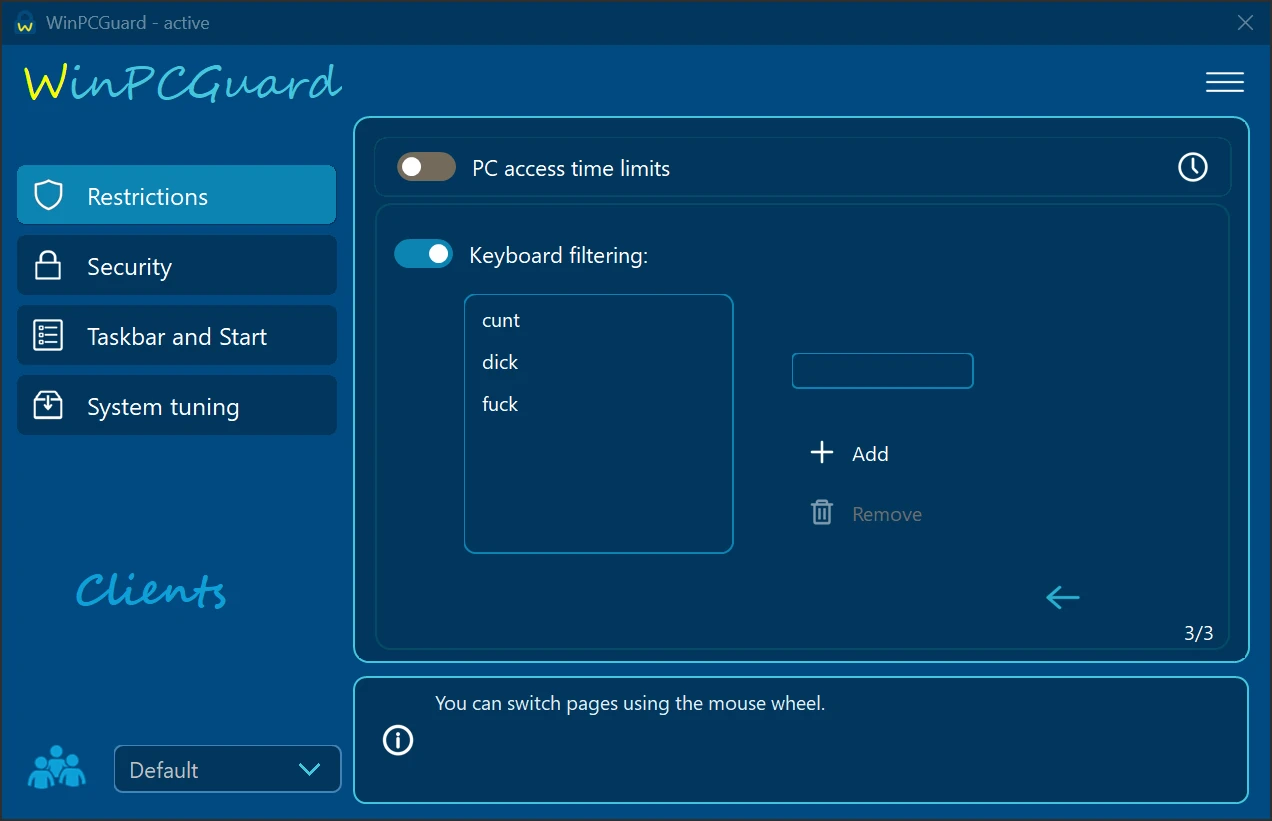Open the Taskbar and Start section

pos(176,335)
